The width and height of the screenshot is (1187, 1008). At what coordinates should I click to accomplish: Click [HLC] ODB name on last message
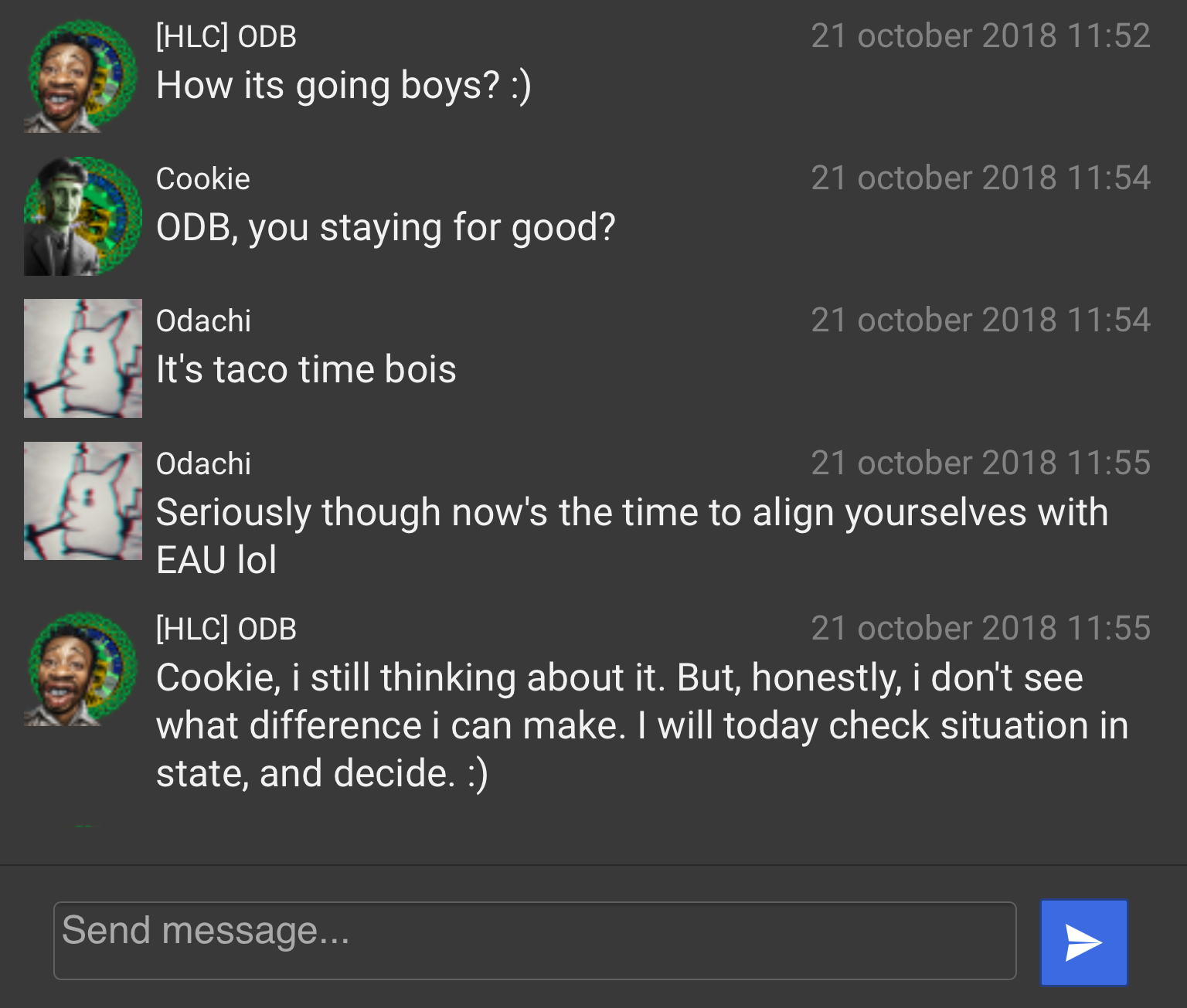click(226, 630)
